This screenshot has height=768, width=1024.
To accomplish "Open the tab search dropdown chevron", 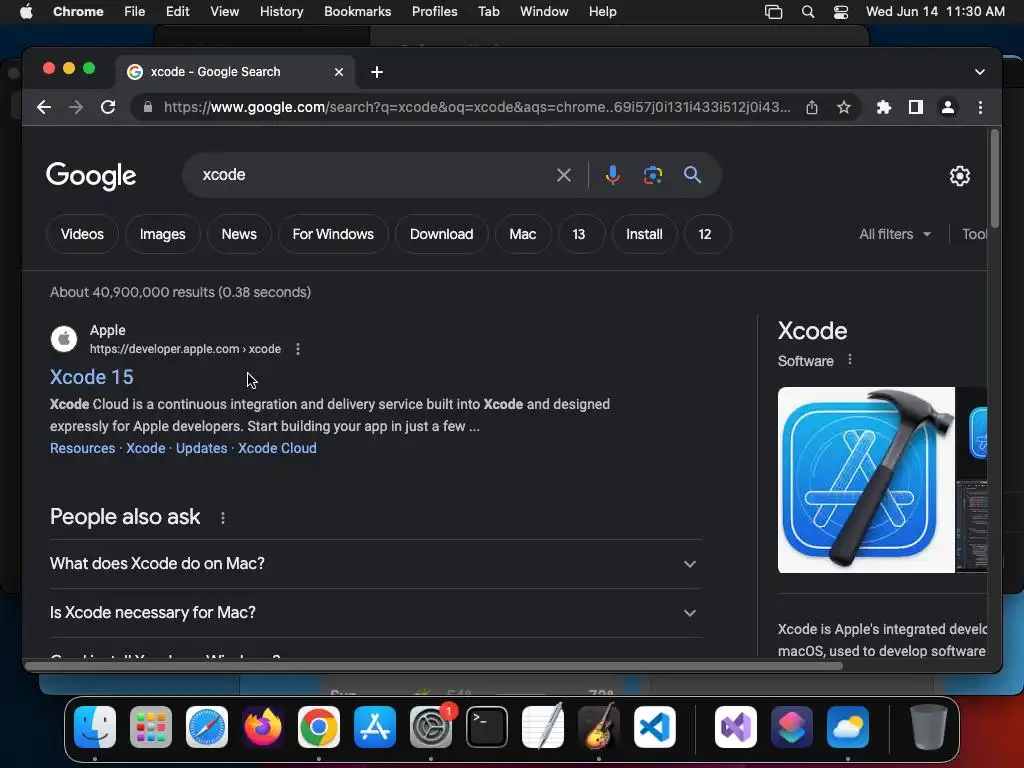I will coord(980,72).
